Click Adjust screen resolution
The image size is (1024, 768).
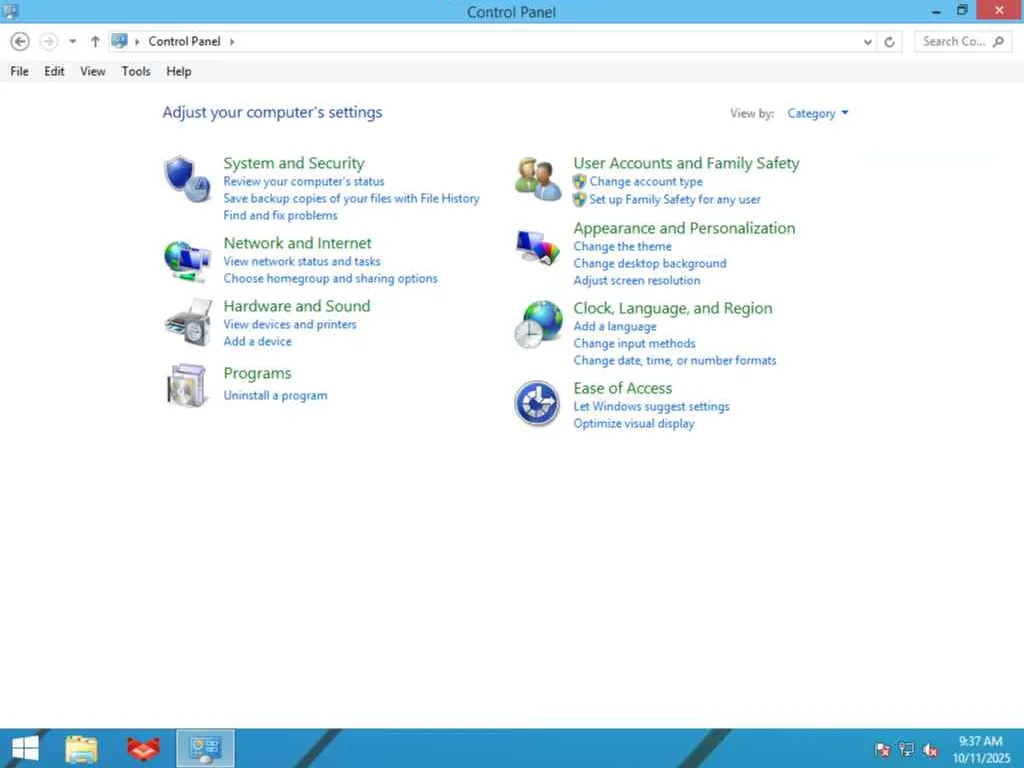pyautogui.click(x=637, y=280)
